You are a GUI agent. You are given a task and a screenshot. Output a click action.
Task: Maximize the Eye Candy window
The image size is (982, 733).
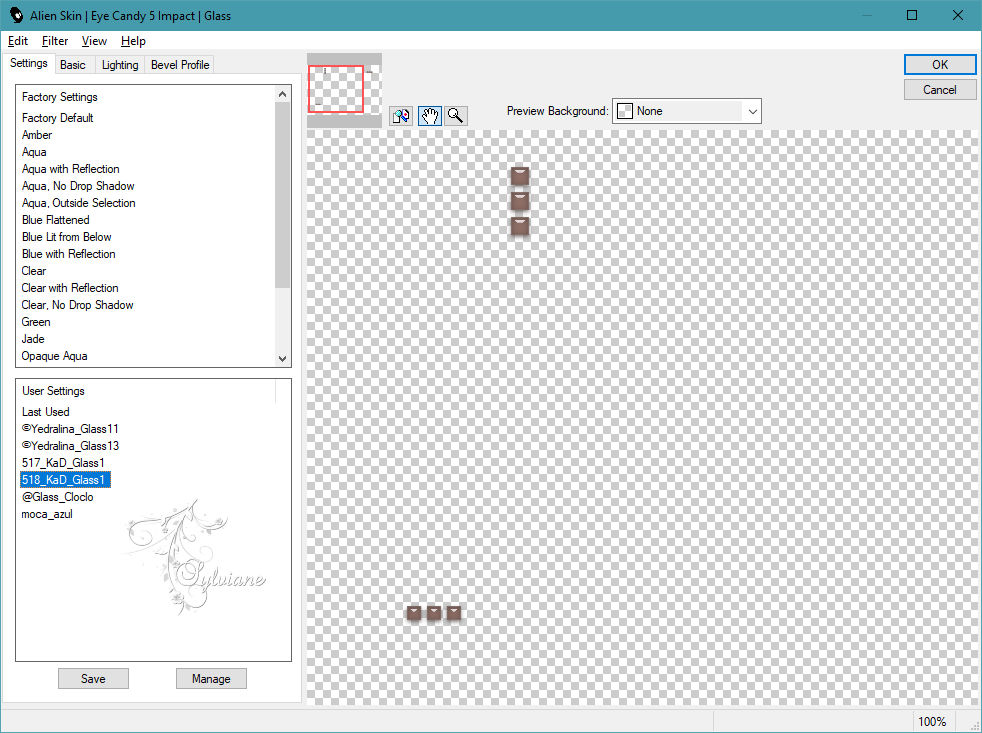(912, 15)
